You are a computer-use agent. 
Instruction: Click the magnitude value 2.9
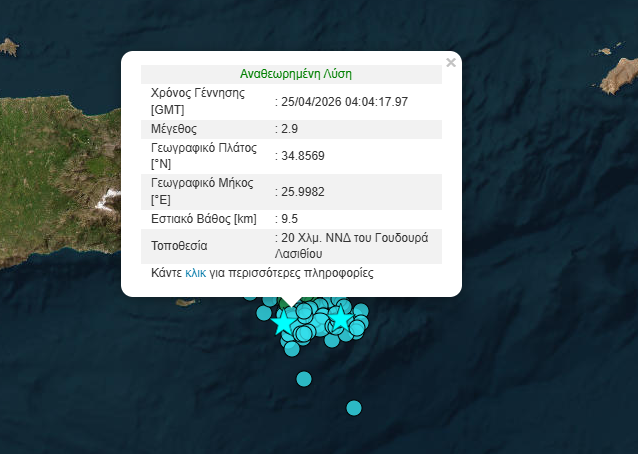[289, 129]
